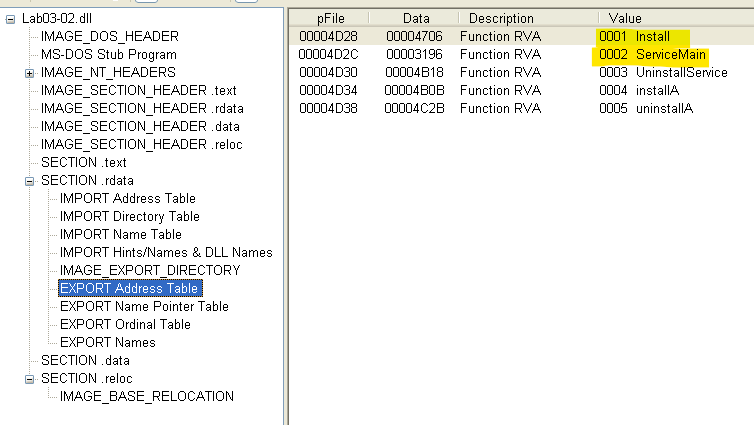Expand the IMAGE_NT_HEADERS node
The height and width of the screenshot is (425, 754).
tap(29, 73)
